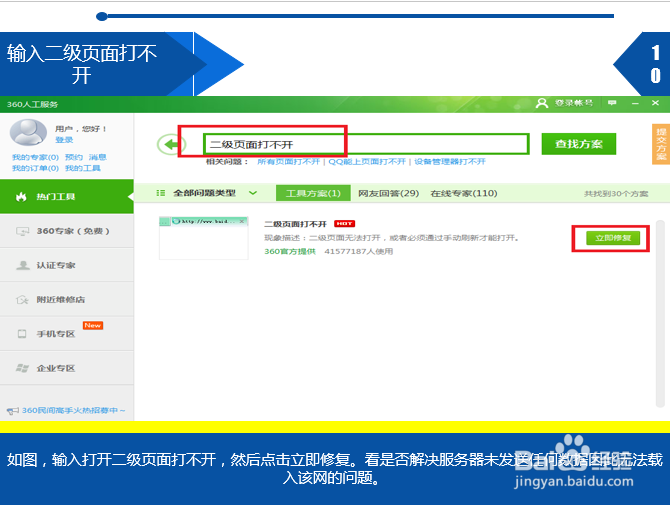
Task: Open the 预约 link
Action: click(x=73, y=157)
